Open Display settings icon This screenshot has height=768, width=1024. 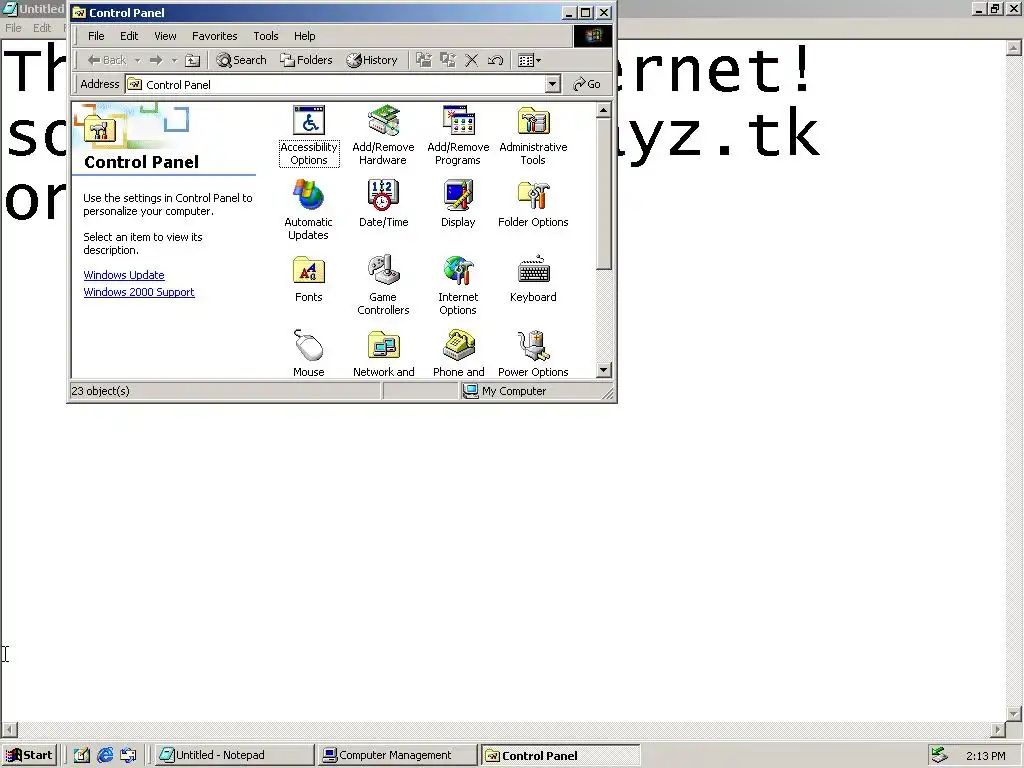click(458, 204)
